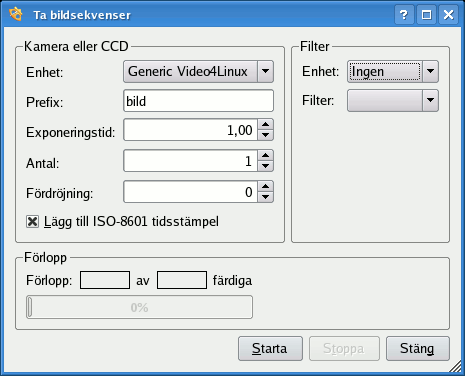Click the help question mark button
465x376 pixels.
click(404, 15)
